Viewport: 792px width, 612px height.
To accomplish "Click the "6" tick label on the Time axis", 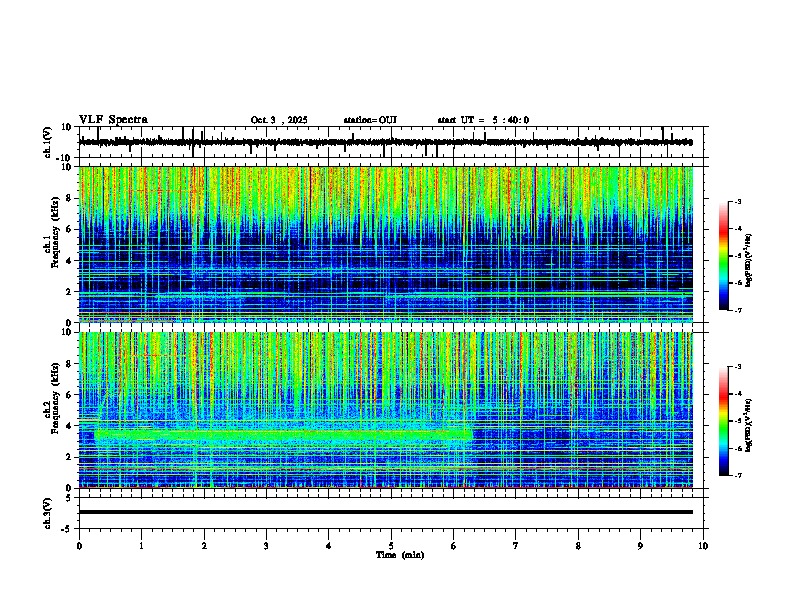I will [454, 546].
